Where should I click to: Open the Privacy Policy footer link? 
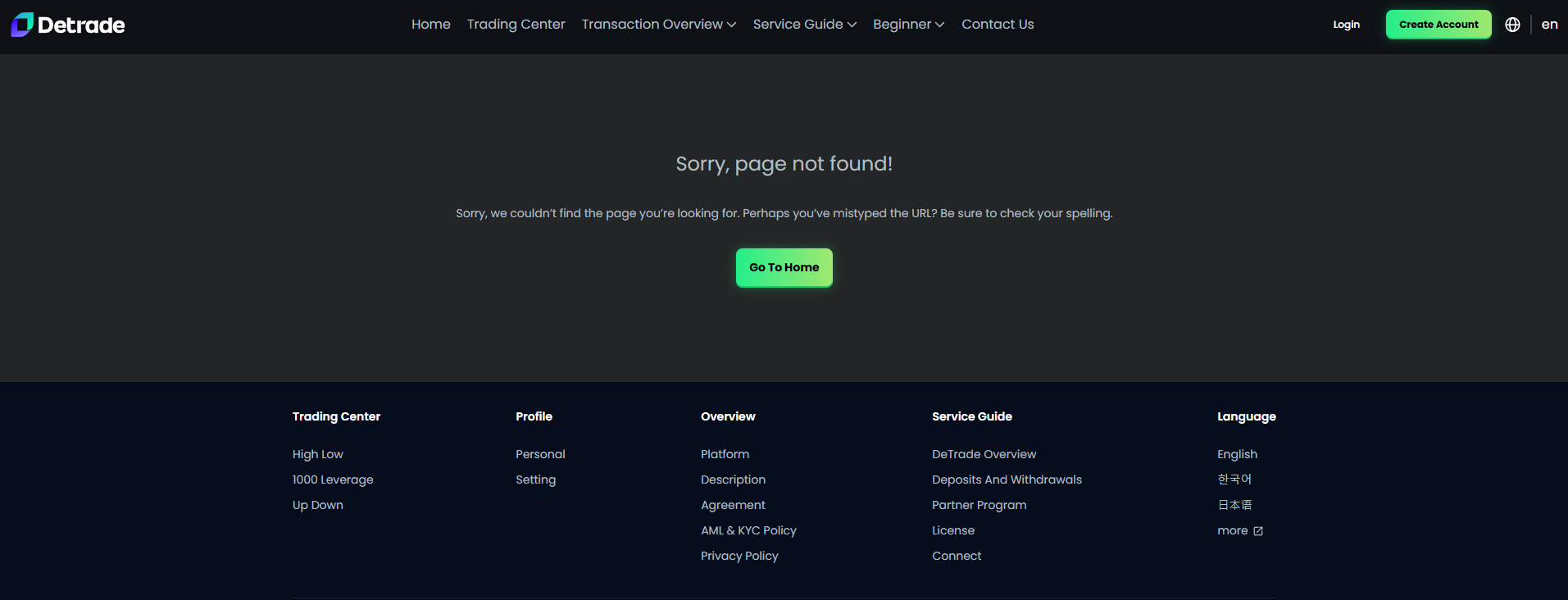[x=739, y=556]
